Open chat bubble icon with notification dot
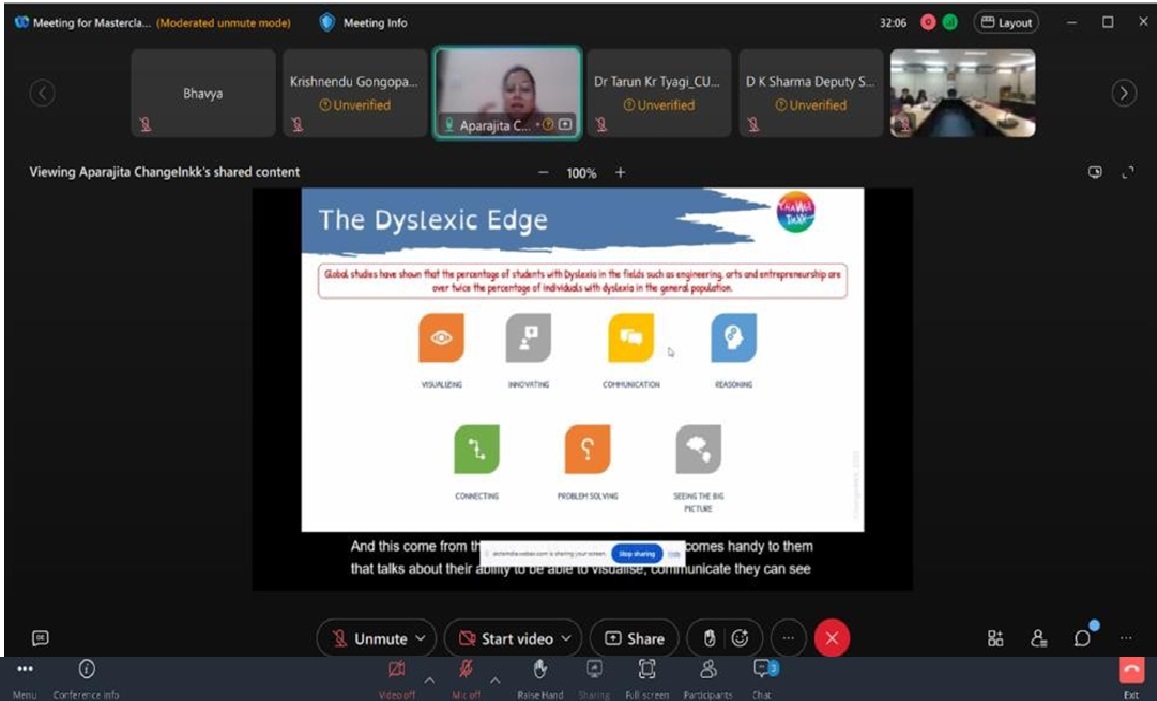This screenshot has width=1157, height=701. click(x=1082, y=638)
